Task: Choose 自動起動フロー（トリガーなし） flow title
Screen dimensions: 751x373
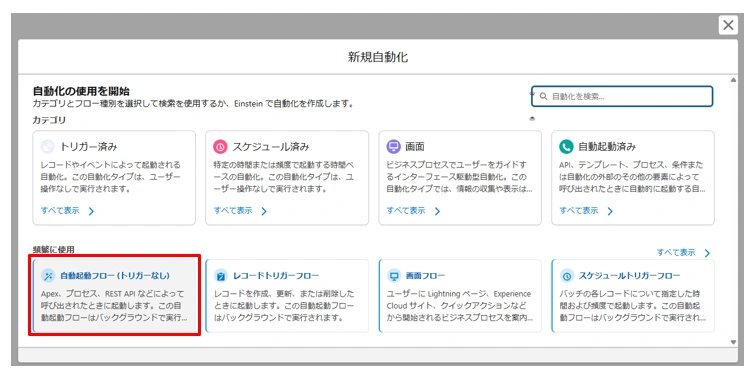Action: click(115, 276)
